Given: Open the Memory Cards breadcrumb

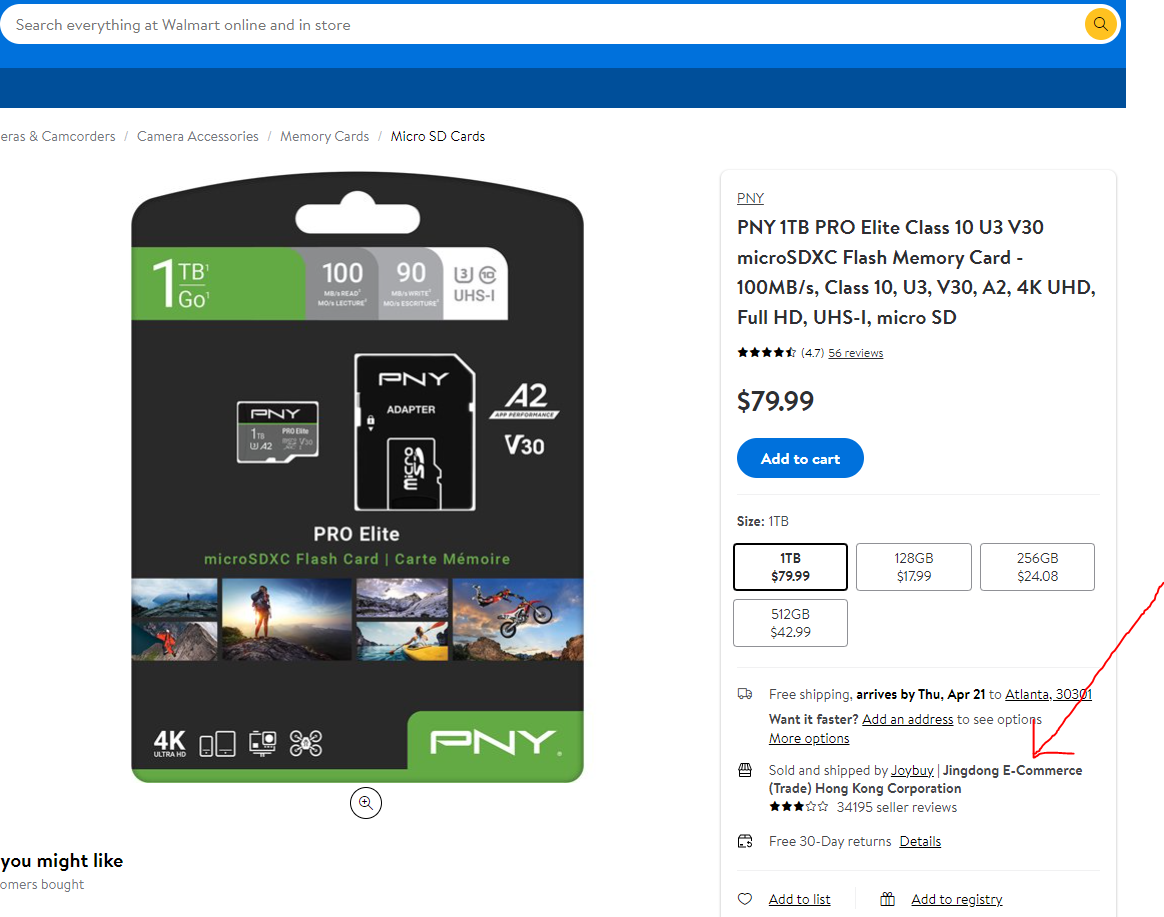Looking at the screenshot, I should (x=324, y=136).
